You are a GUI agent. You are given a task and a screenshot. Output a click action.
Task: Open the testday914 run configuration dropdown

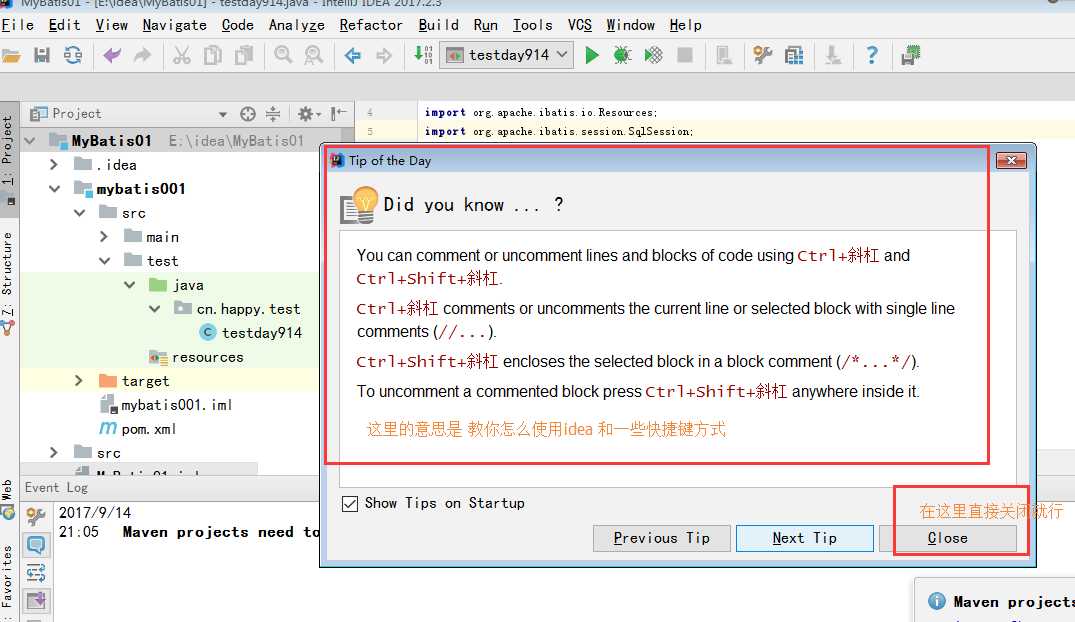[x=505, y=55]
